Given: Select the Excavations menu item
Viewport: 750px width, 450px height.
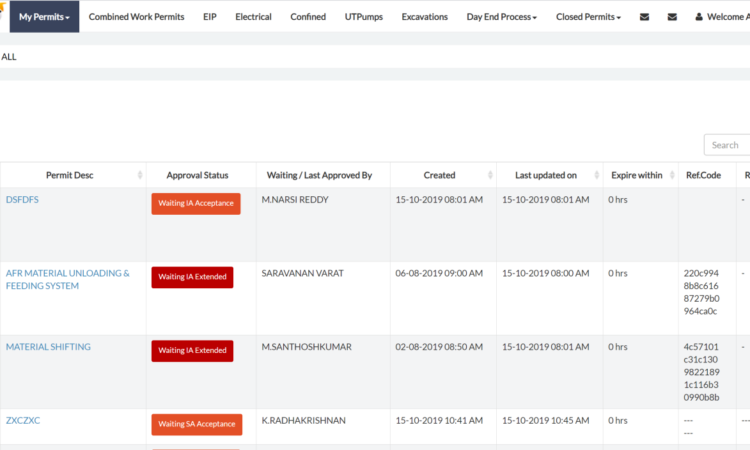Looking at the screenshot, I should pyautogui.click(x=424, y=17).
